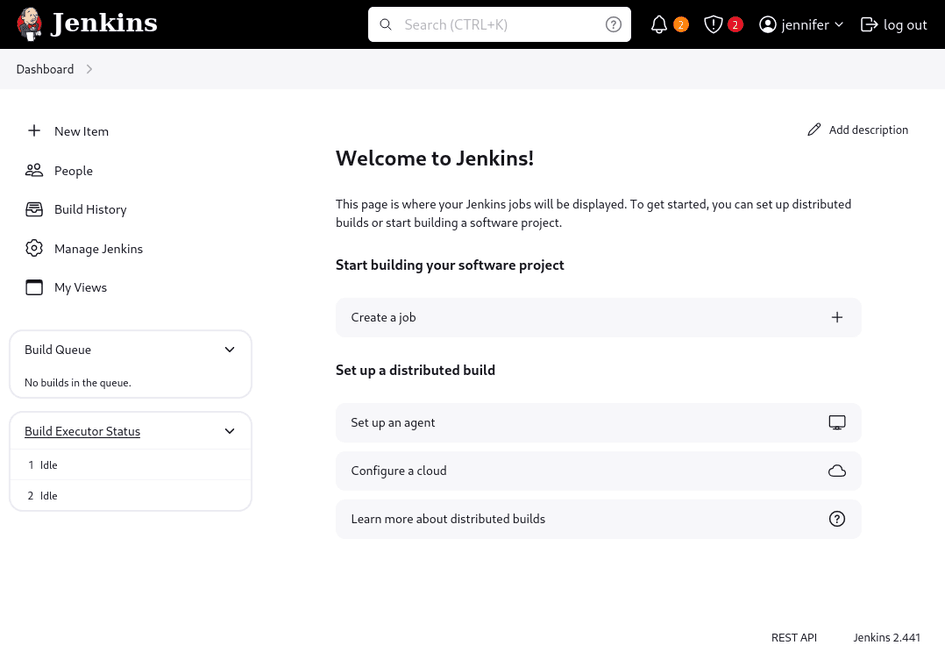The width and height of the screenshot is (945, 665).
Task: Click the search help question mark
Action: [613, 24]
